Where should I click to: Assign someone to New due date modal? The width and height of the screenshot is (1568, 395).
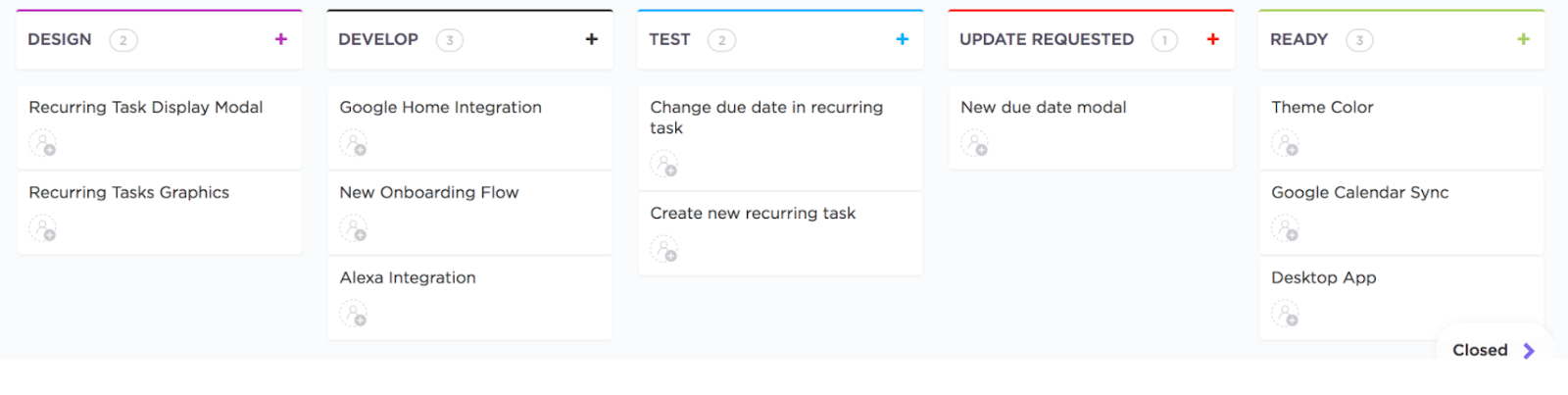(x=975, y=144)
